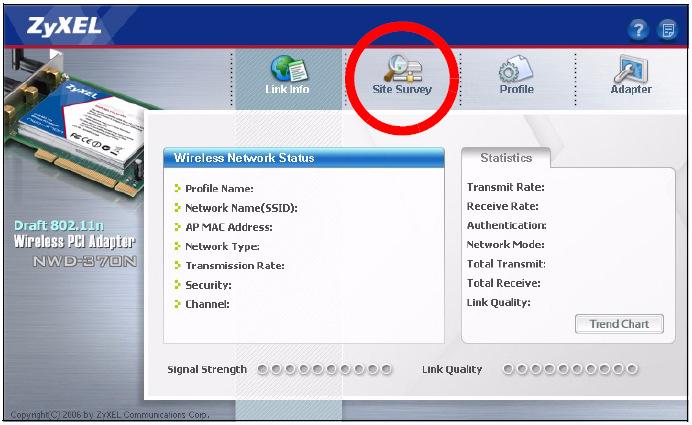The image size is (692, 425).
Task: Open the Link Info globe icon
Action: 289,68
